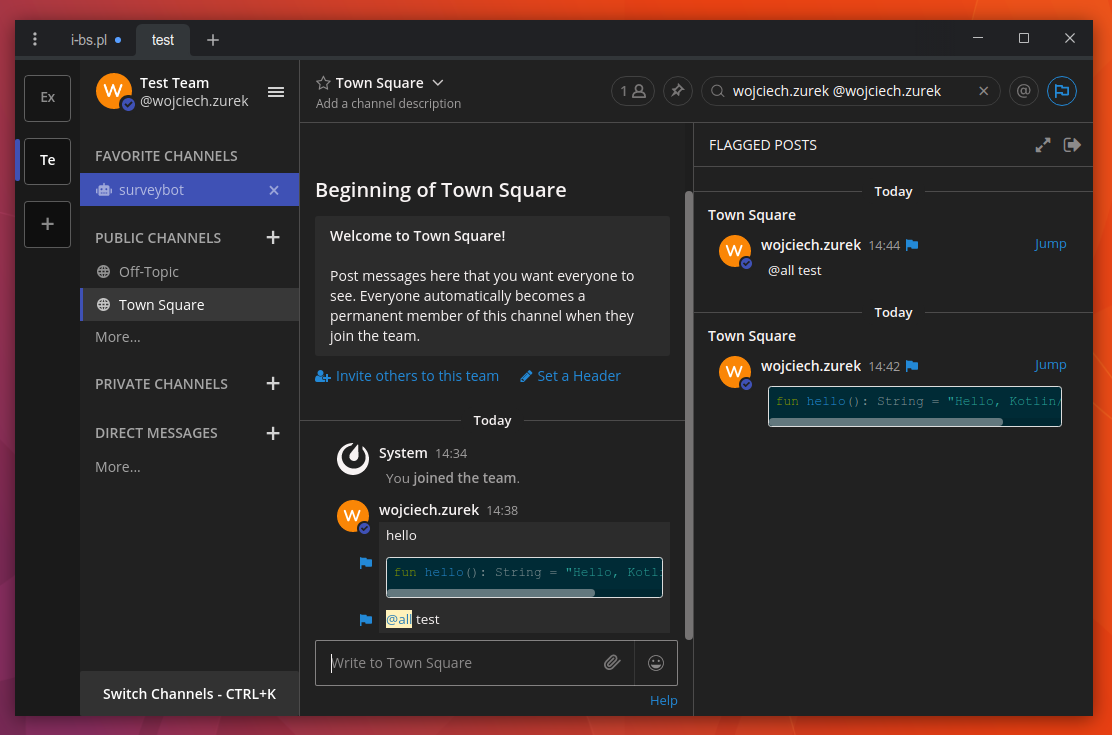Viewport: 1112px width, 735px height.
Task: Switch to the i-bs.pl server tab
Action: pos(96,40)
